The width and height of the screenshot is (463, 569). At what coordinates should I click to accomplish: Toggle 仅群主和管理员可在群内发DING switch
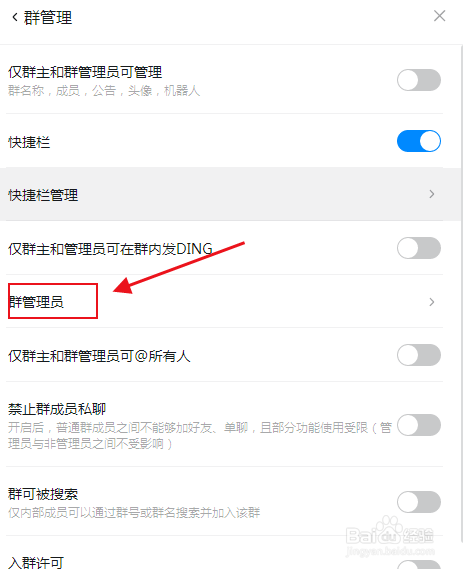click(419, 248)
